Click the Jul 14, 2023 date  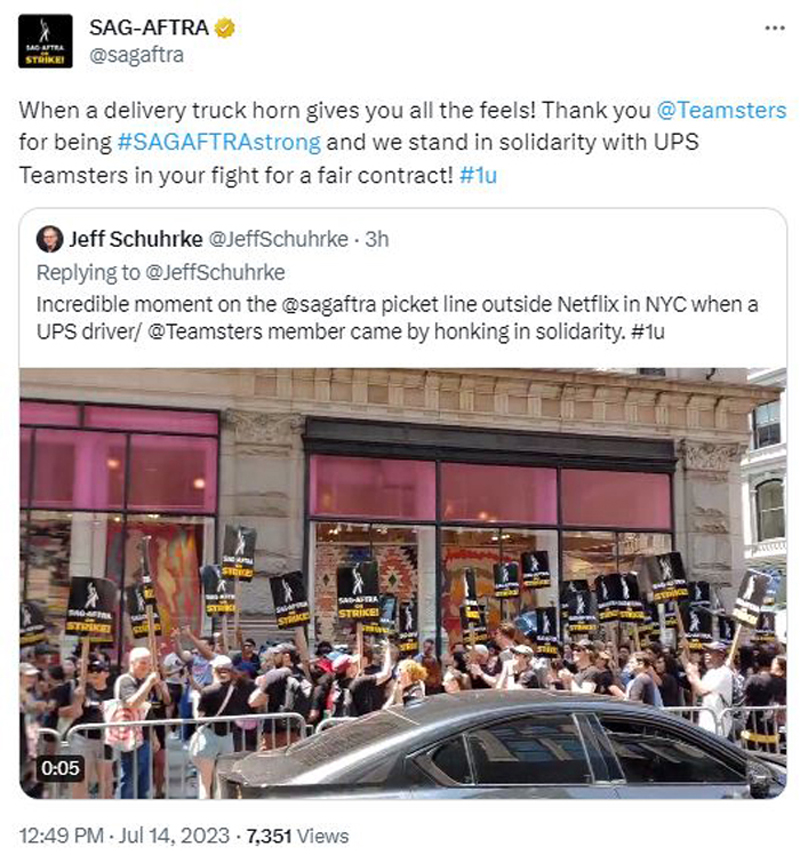[x=174, y=836]
